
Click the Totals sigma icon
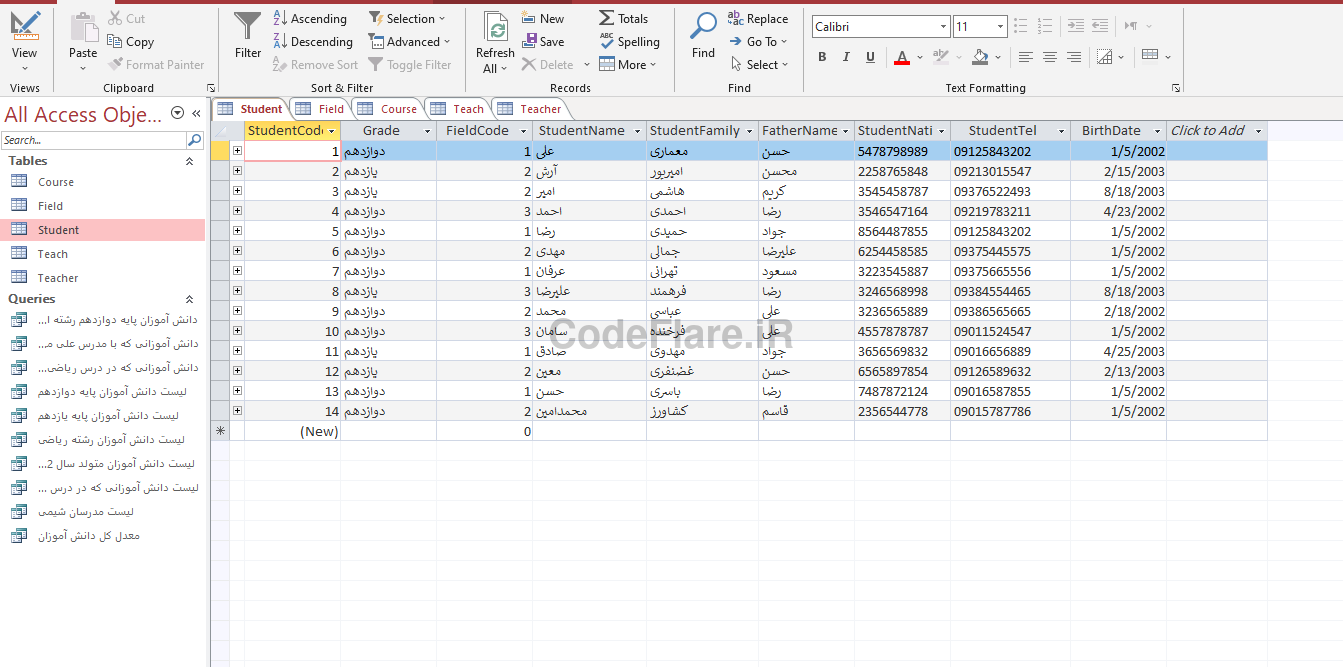coord(607,18)
